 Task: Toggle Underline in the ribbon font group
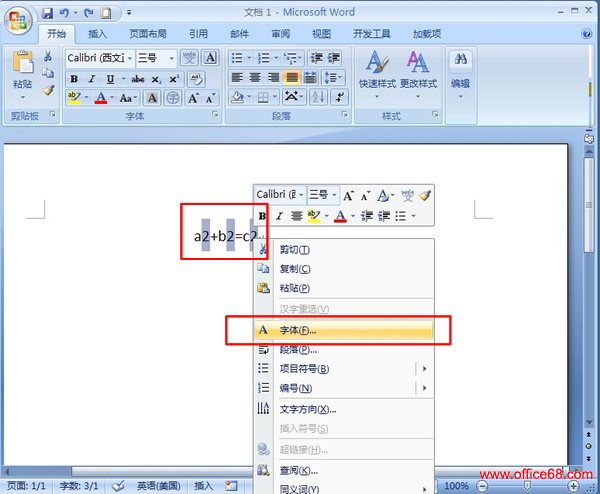point(110,79)
